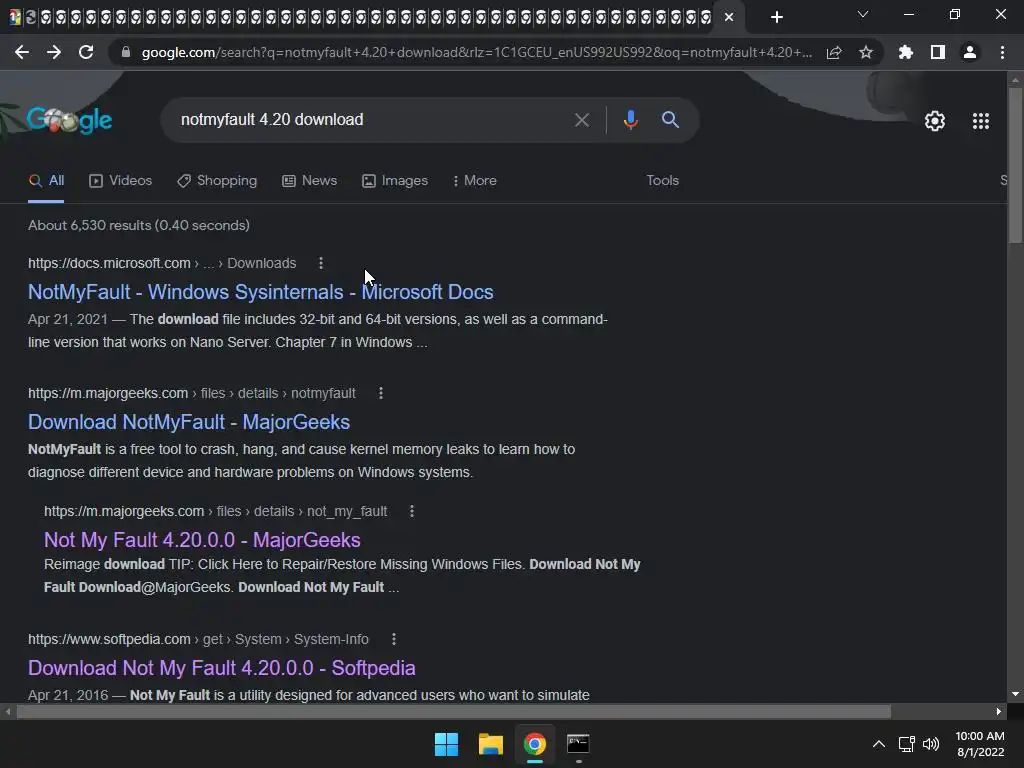
Task: Share this page from the address bar
Action: (834, 52)
